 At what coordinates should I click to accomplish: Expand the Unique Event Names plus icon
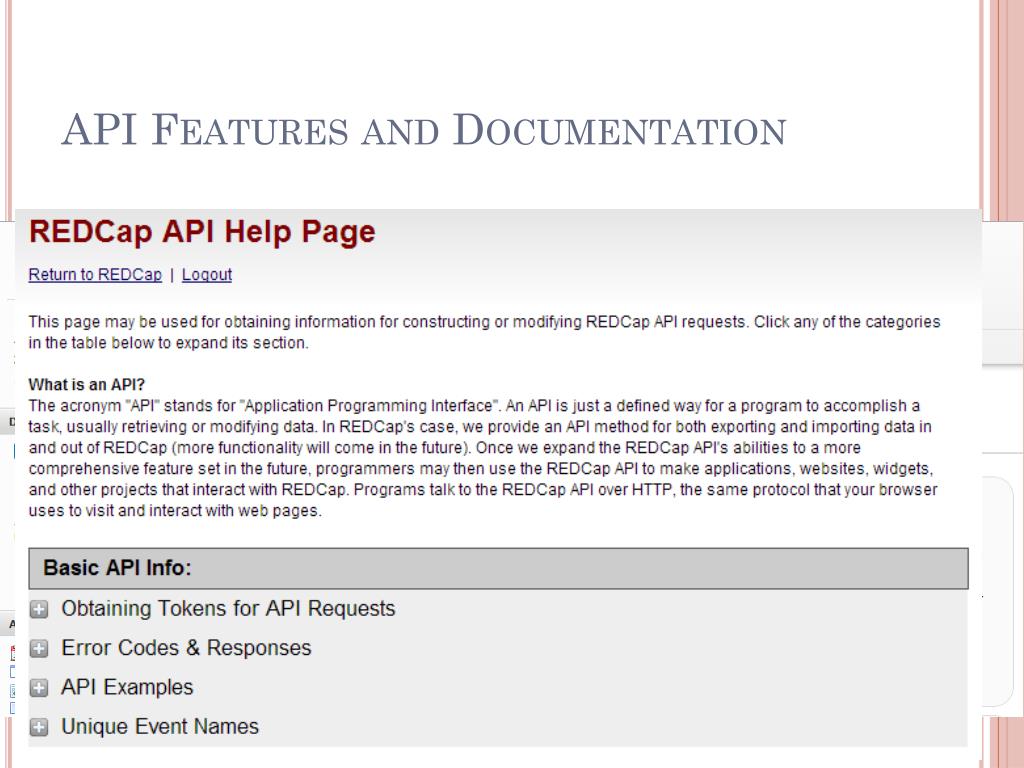(39, 727)
